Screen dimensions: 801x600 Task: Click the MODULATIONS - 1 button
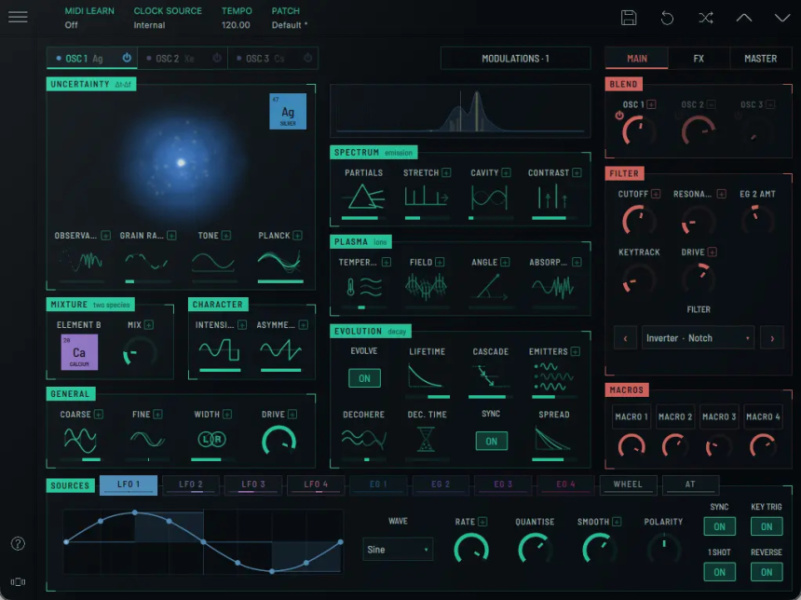point(515,58)
